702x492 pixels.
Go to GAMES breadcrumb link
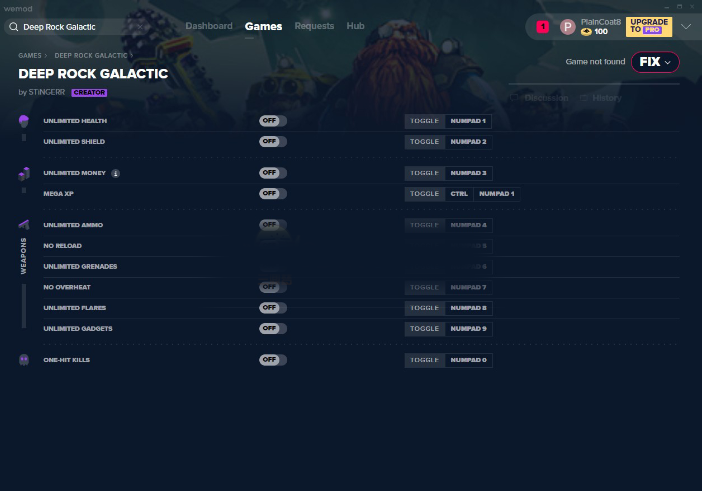tap(30, 56)
